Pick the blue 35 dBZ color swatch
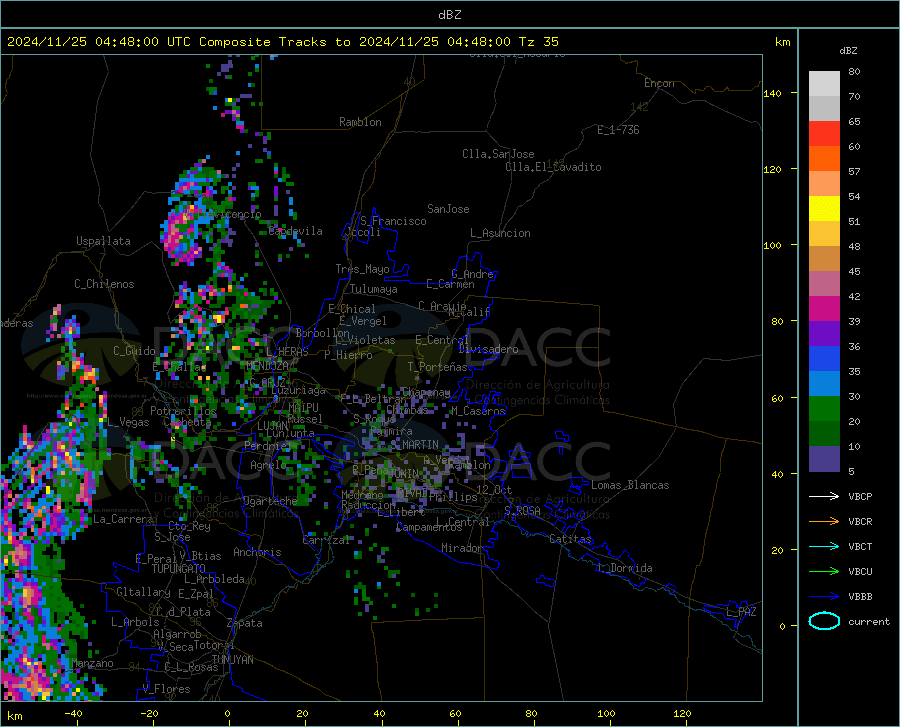The image size is (900, 727). pyautogui.click(x=824, y=359)
